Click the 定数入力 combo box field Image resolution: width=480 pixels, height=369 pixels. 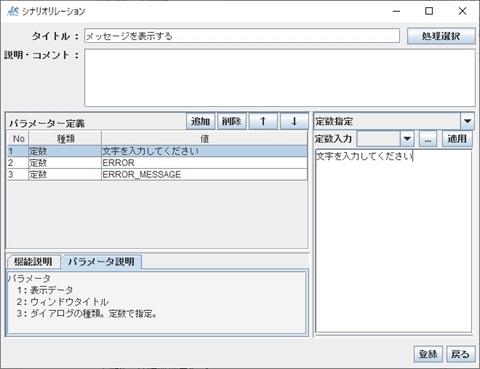tap(378, 139)
